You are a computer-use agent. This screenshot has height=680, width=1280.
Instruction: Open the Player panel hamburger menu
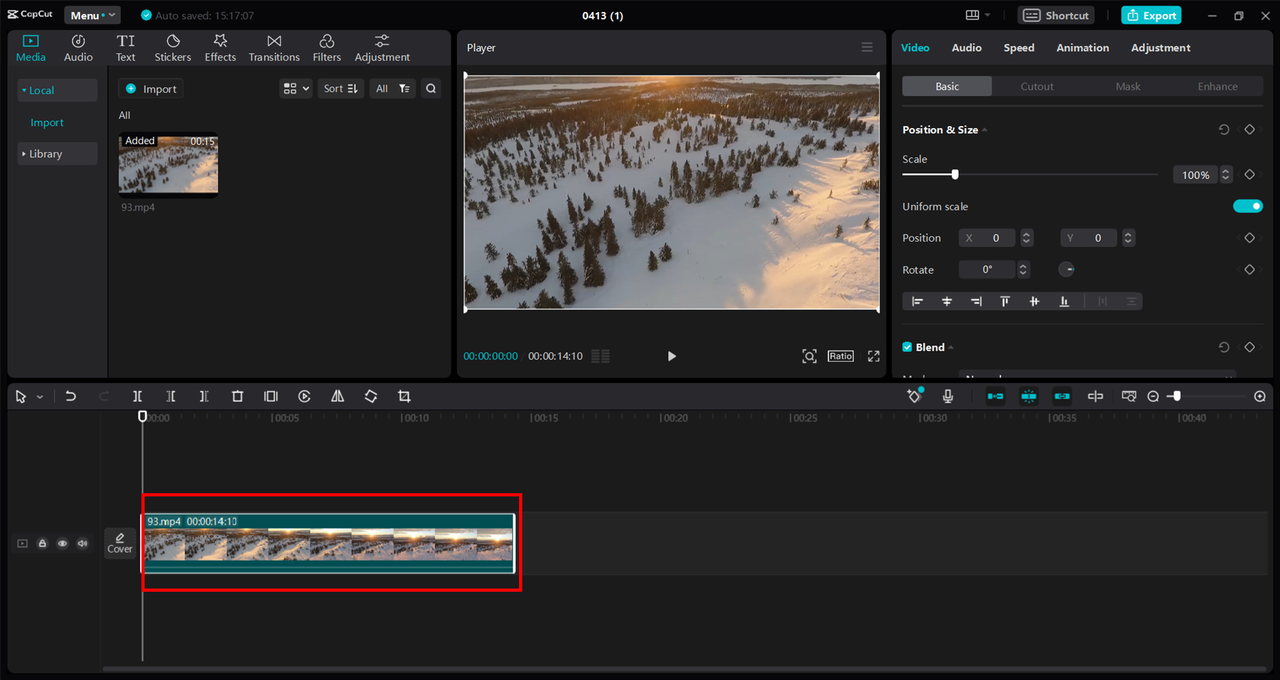tap(867, 47)
